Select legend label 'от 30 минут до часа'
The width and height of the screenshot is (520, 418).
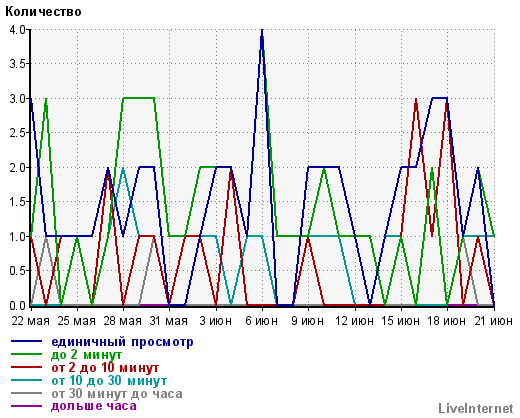click(x=117, y=394)
